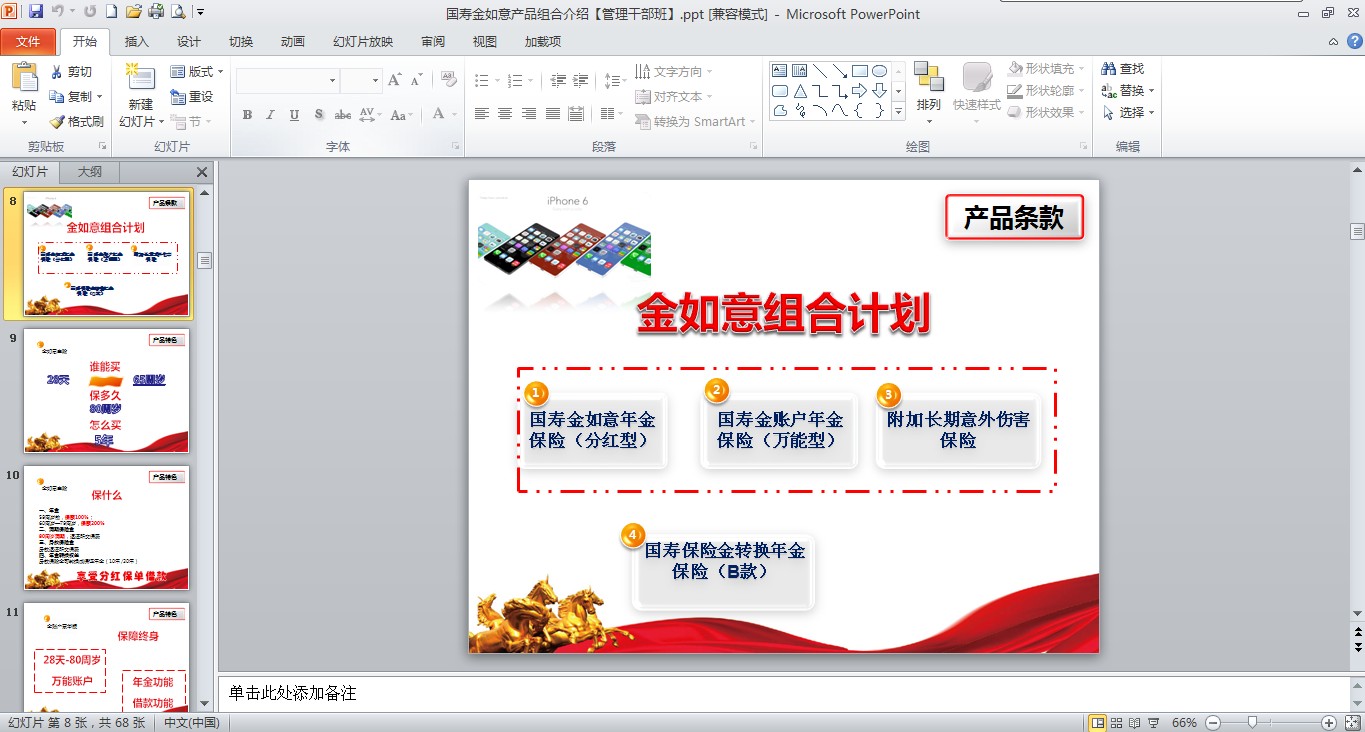Select the right arrow shape in gallery
The height and width of the screenshot is (732, 1365).
point(860,91)
